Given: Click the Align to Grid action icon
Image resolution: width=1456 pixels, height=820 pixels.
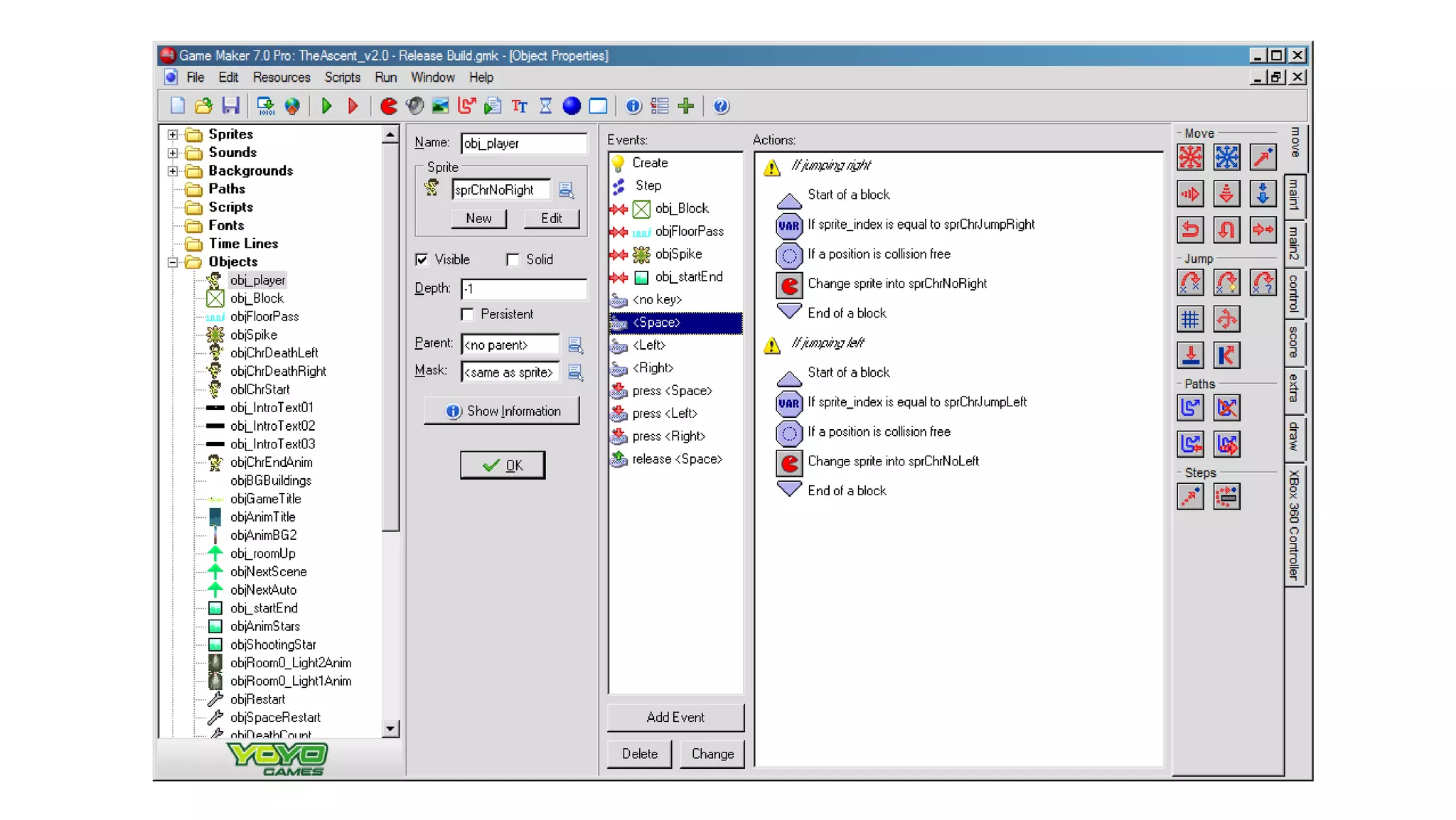Looking at the screenshot, I should (x=1190, y=319).
